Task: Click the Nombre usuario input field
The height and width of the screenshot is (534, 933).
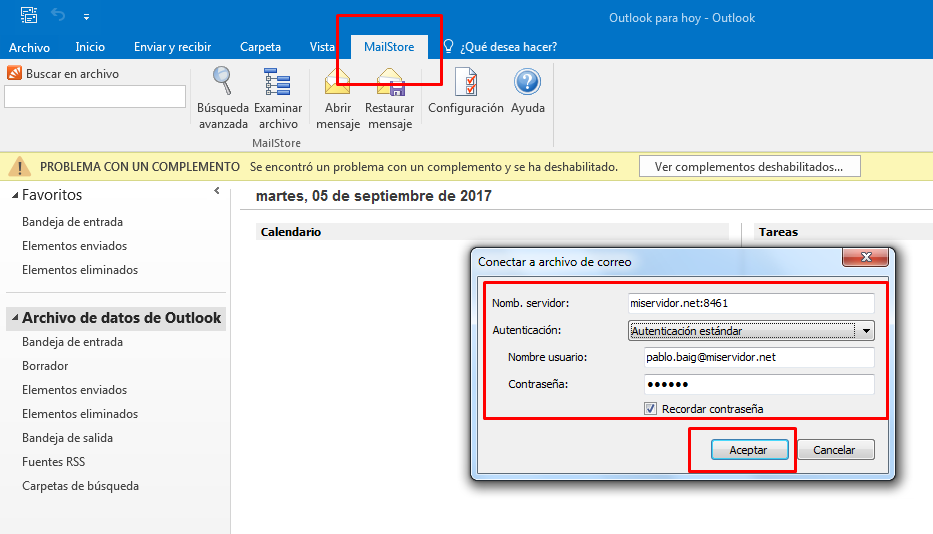Action: click(x=759, y=357)
